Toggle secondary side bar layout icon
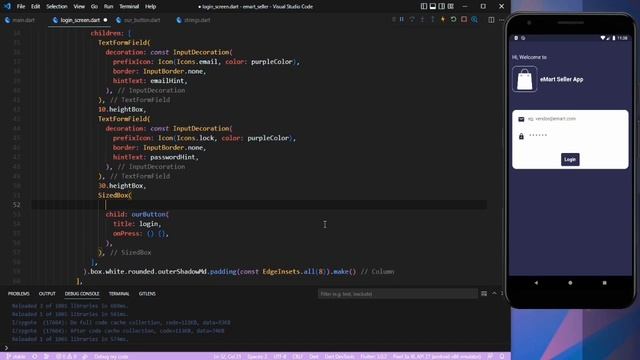Screen dimensions: 640x360 click(442, 6)
